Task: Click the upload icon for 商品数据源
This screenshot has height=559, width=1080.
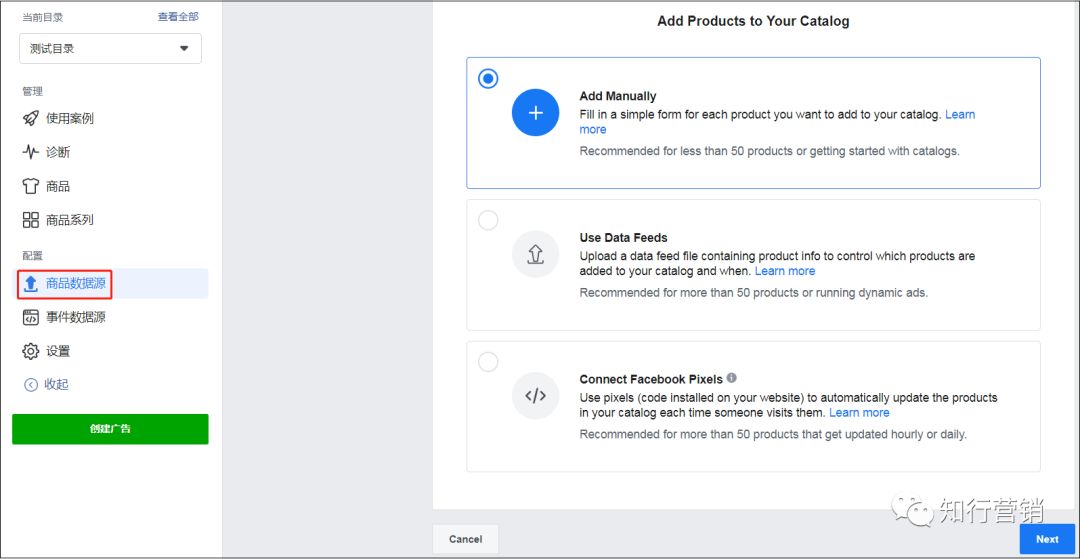Action: tap(31, 284)
